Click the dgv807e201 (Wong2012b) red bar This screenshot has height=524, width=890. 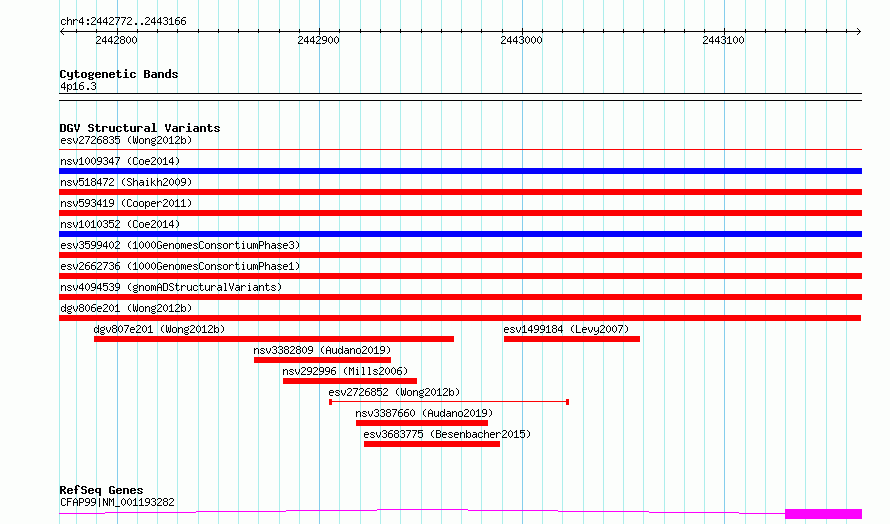274,339
